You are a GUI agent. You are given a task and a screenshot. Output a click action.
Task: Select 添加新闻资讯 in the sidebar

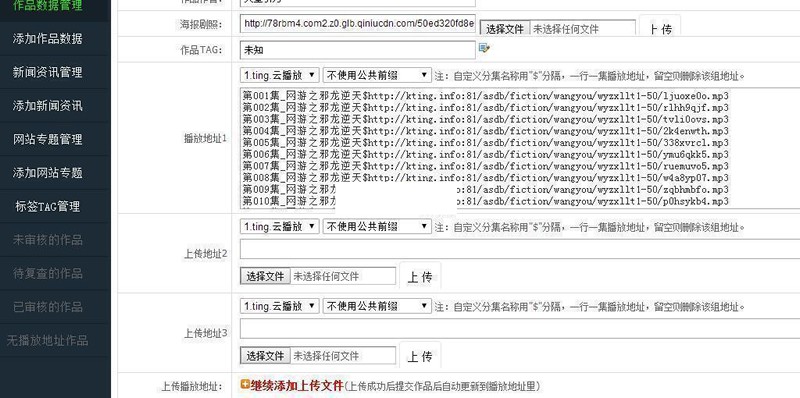47,106
